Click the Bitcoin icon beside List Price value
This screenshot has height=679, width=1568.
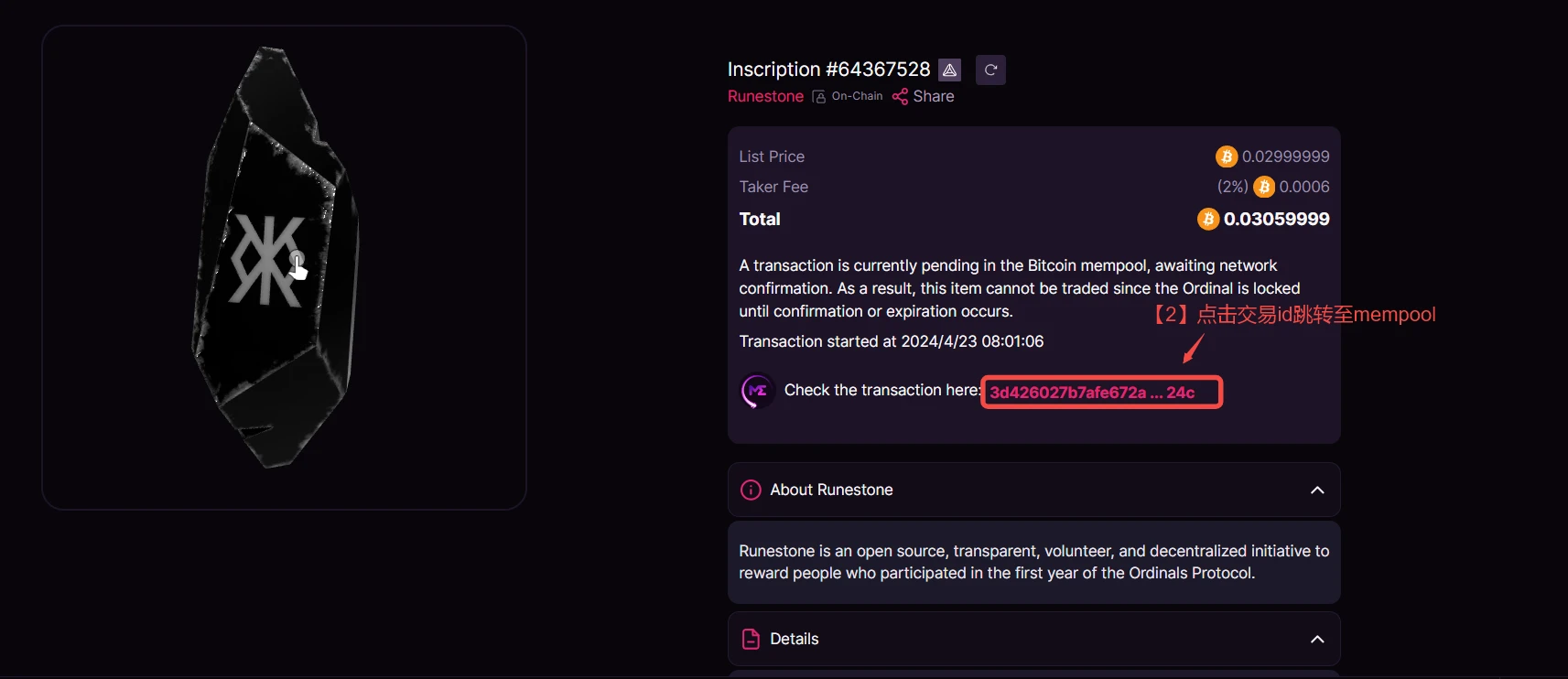tap(1226, 157)
